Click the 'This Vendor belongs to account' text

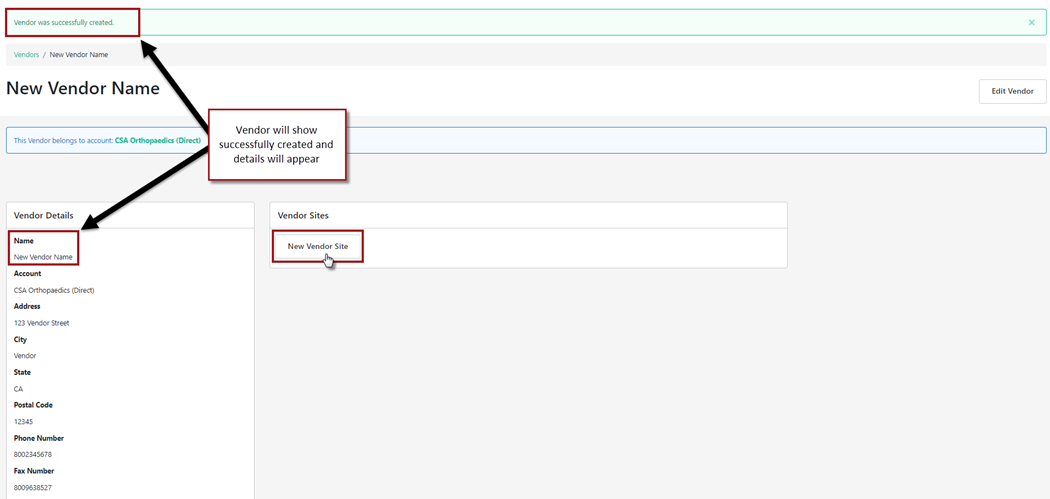(63, 140)
